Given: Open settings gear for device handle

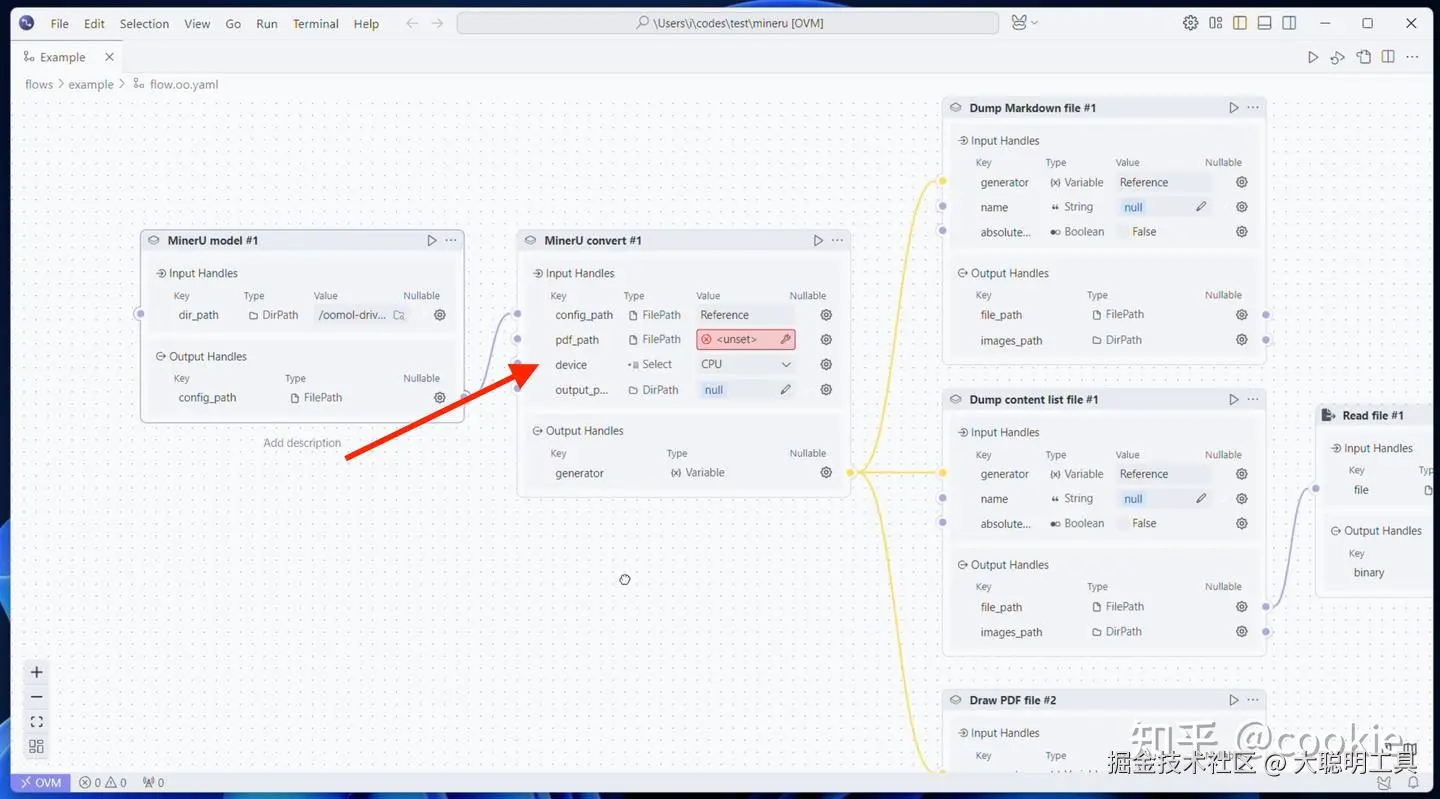Looking at the screenshot, I should (x=826, y=365).
